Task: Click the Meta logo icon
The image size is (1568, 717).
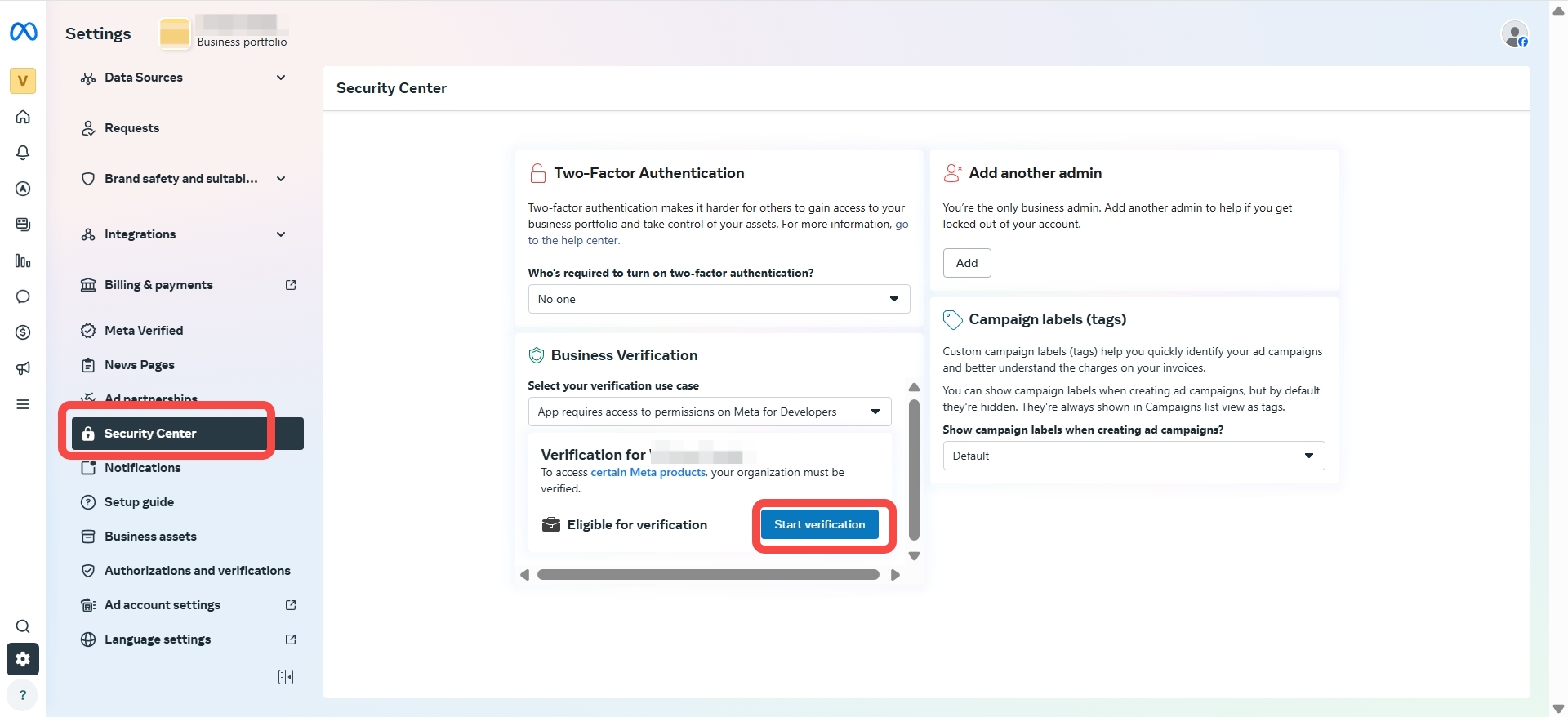Action: pos(23,32)
